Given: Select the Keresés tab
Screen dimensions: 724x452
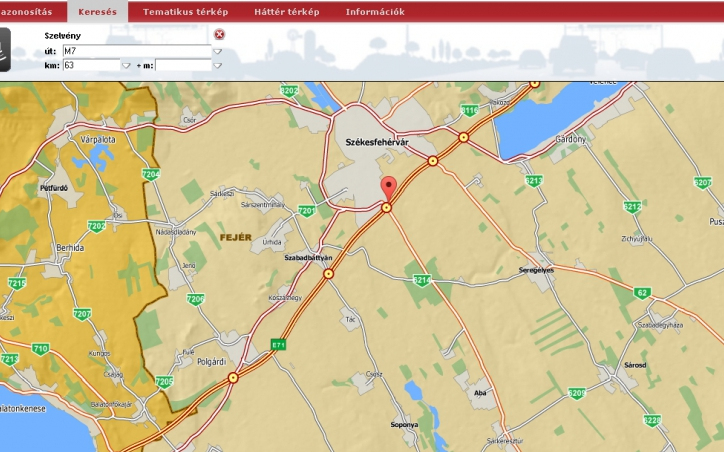Looking at the screenshot, I should coord(97,12).
